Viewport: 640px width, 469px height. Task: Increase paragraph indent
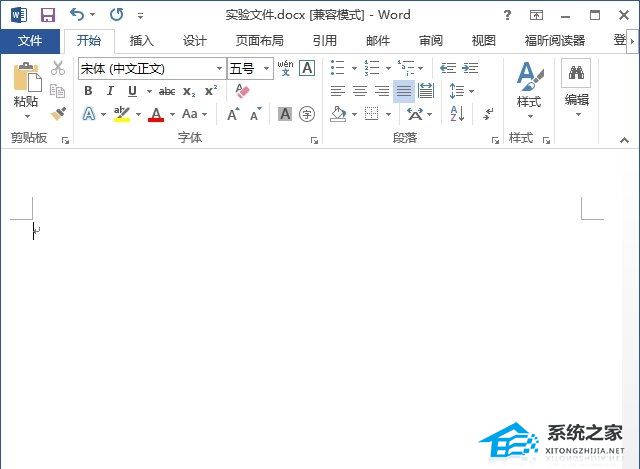(x=470, y=68)
